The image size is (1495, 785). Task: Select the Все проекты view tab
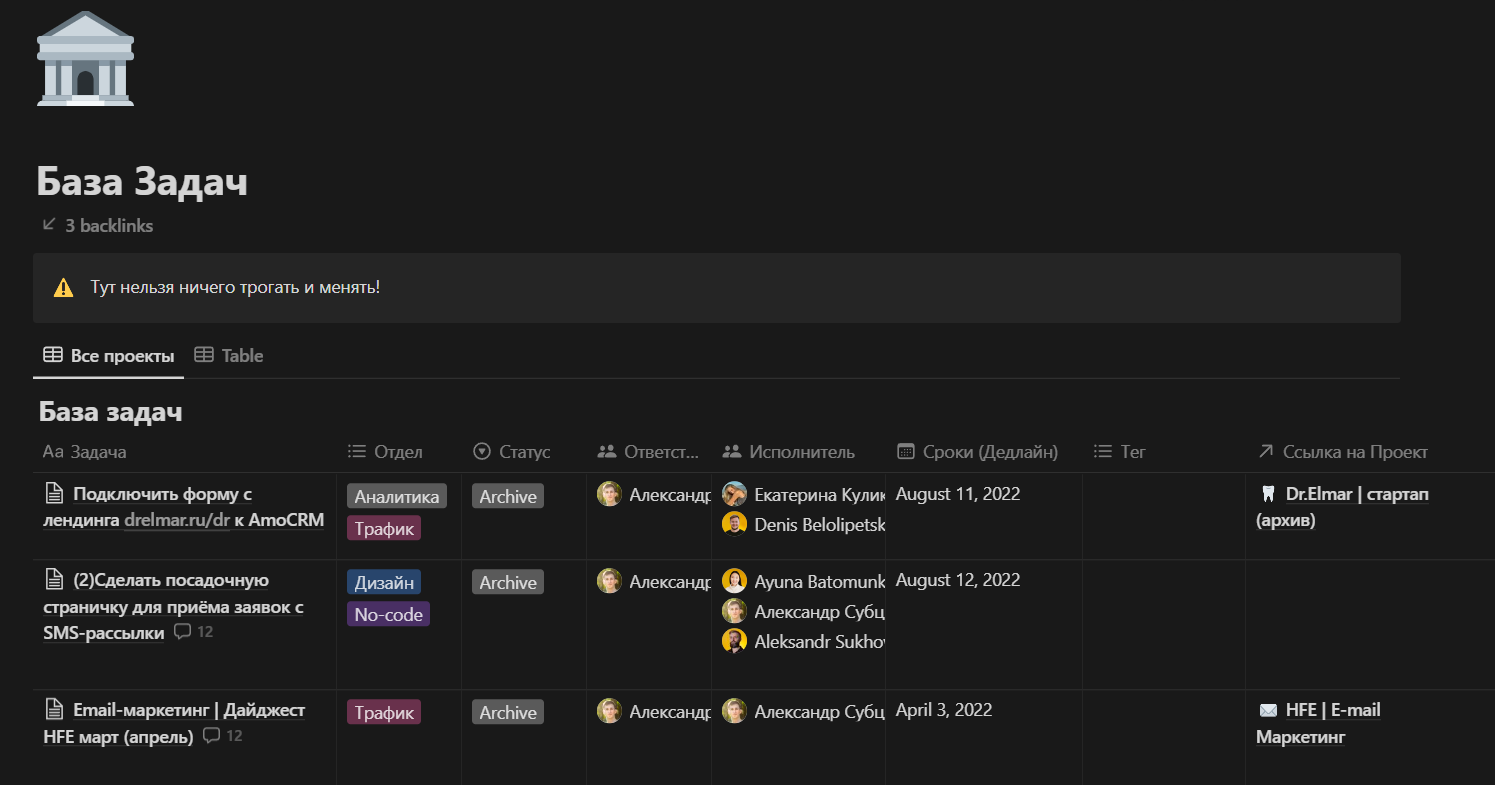[x=109, y=356]
